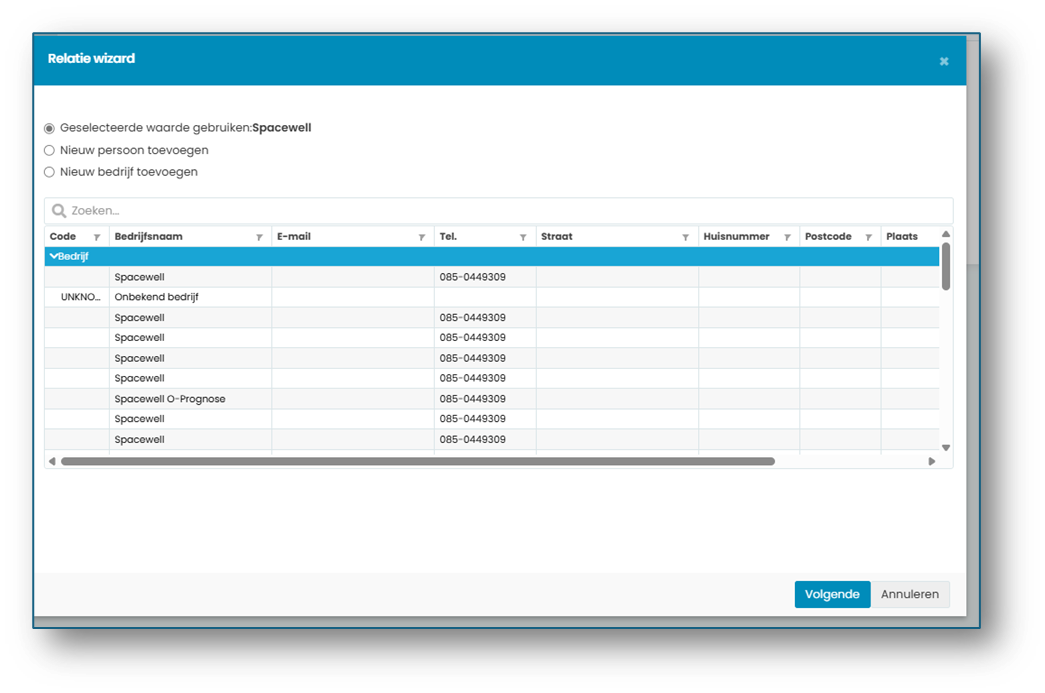Collapse the Bedrijf group row

(53, 256)
